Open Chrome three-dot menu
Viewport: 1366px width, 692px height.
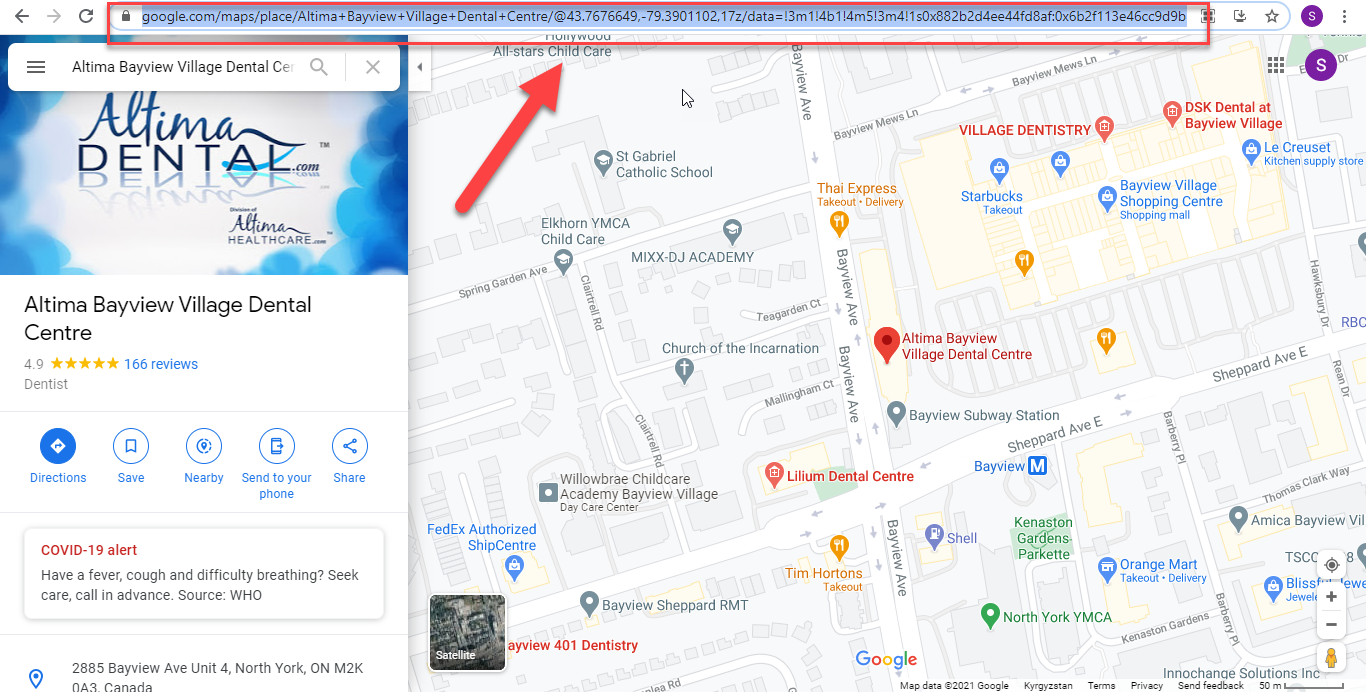point(1345,16)
